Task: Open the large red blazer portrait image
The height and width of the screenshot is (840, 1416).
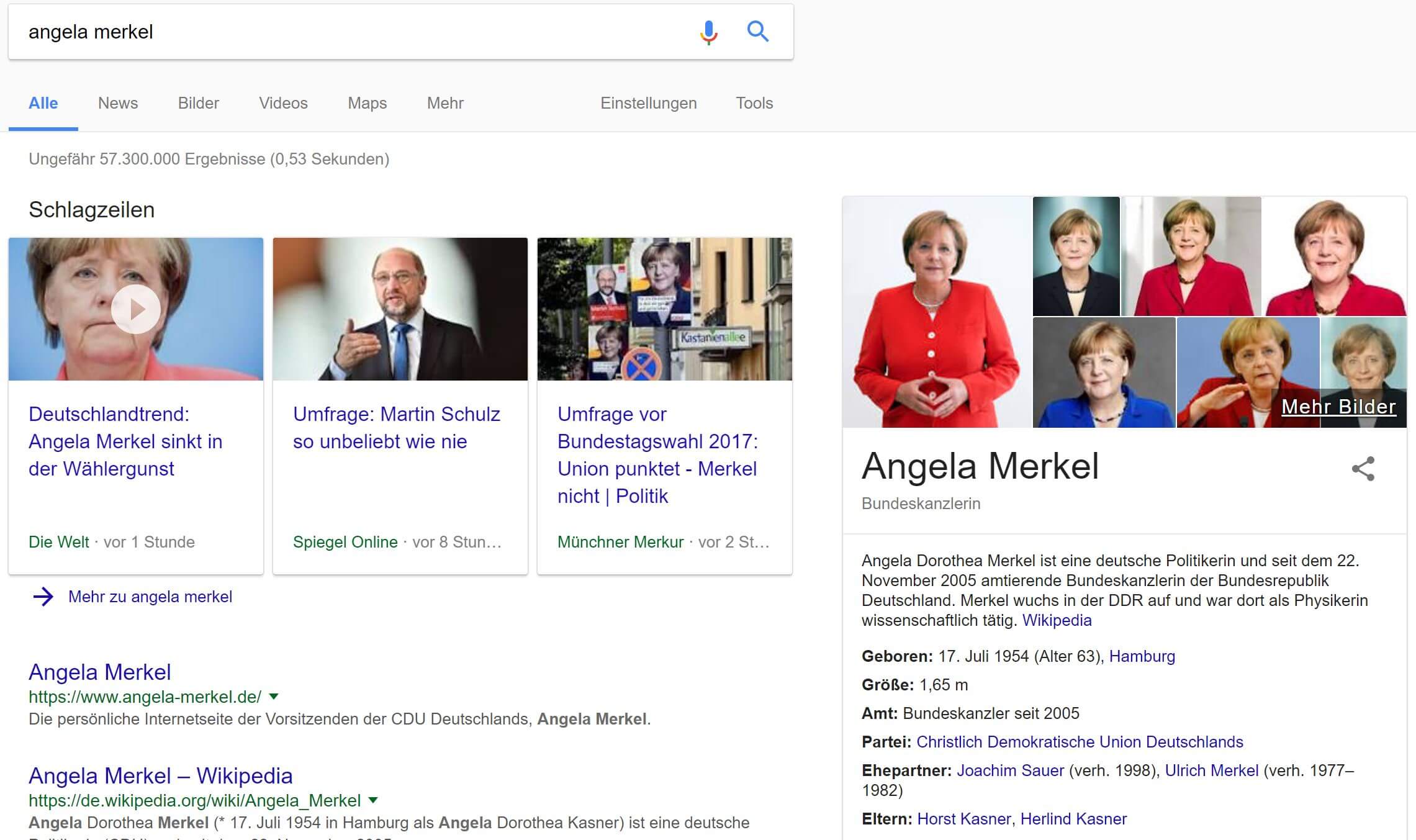Action: (937, 312)
